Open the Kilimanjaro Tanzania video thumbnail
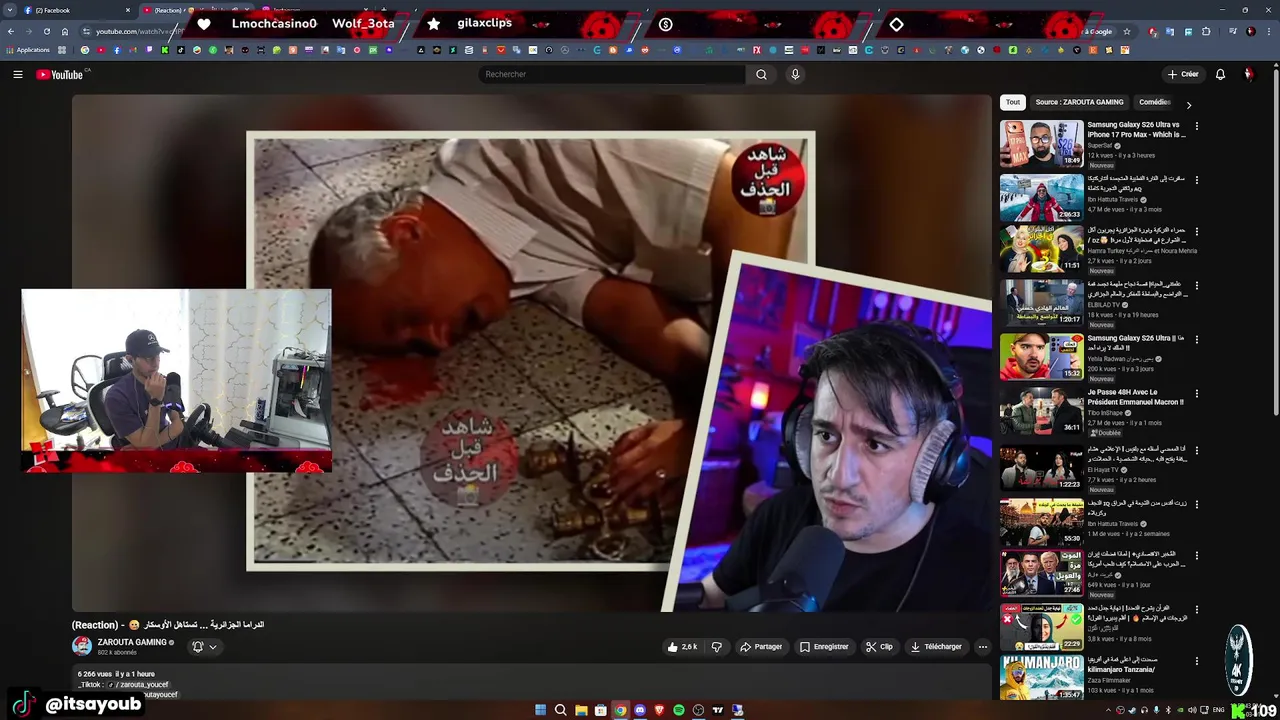The width and height of the screenshot is (1280, 720). pos(1041,678)
